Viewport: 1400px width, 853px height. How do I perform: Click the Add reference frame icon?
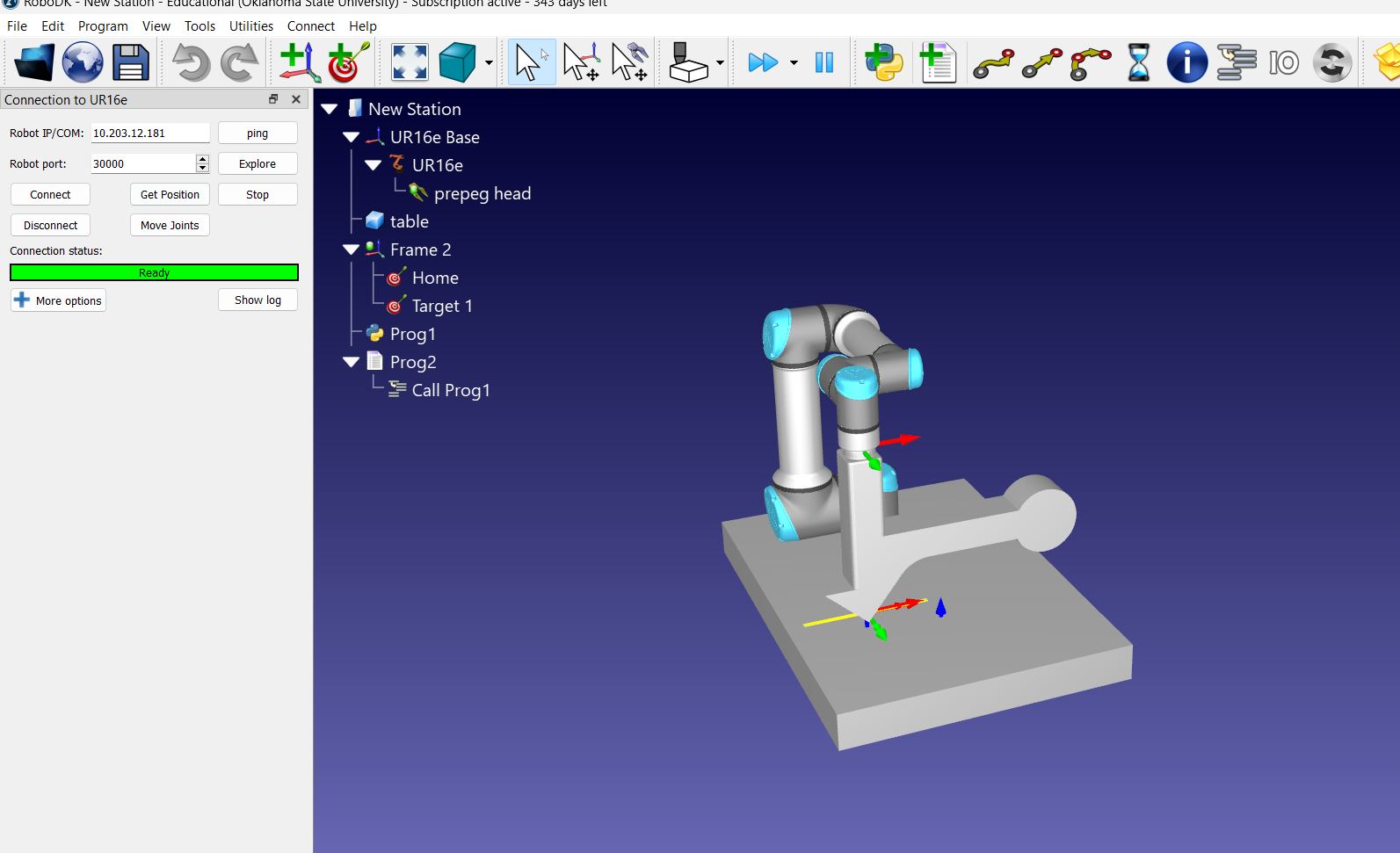[298, 63]
